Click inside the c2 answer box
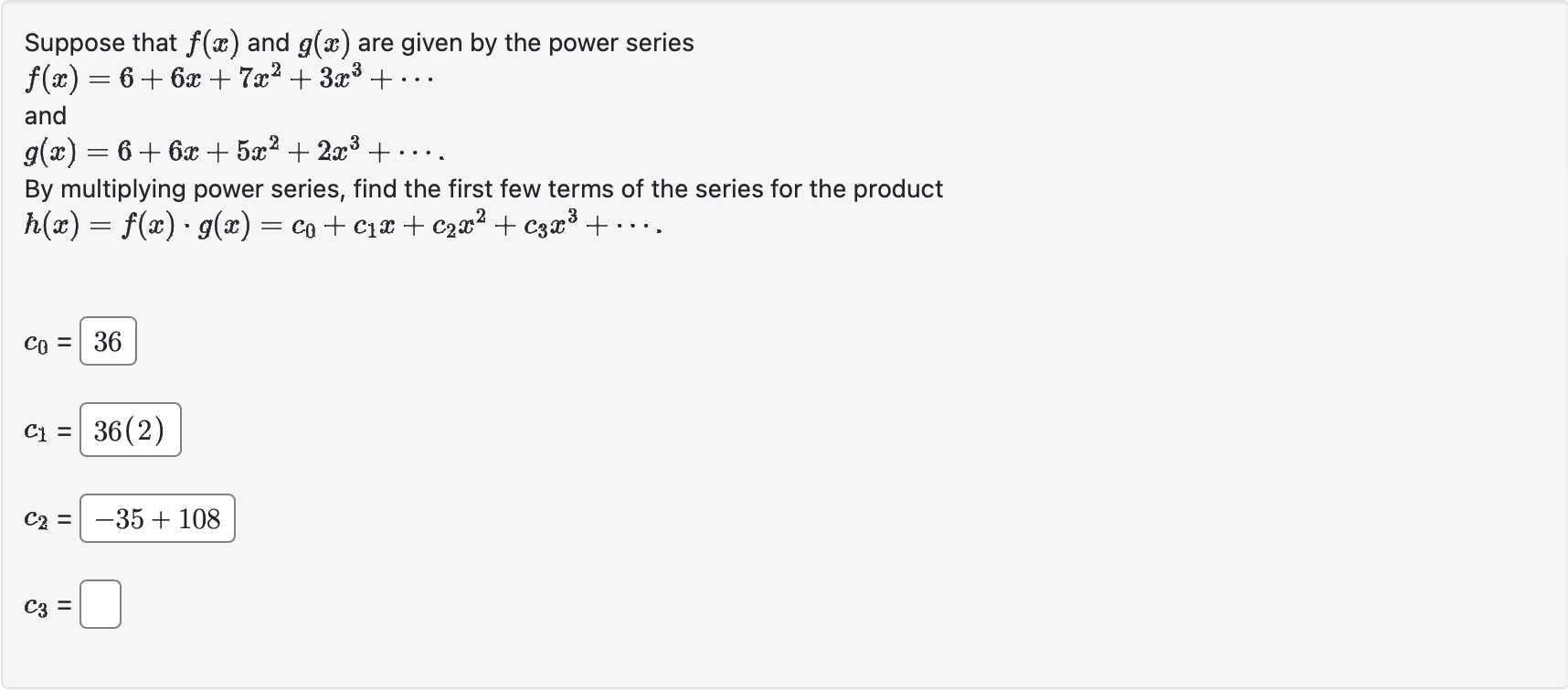The height and width of the screenshot is (691, 1568). (x=156, y=518)
